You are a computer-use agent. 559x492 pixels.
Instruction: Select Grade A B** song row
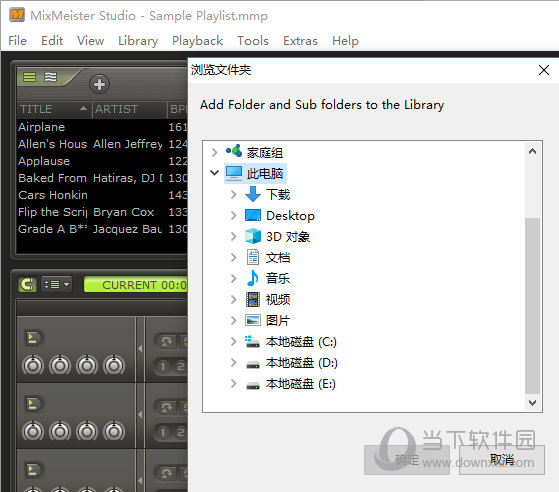(x=102, y=229)
